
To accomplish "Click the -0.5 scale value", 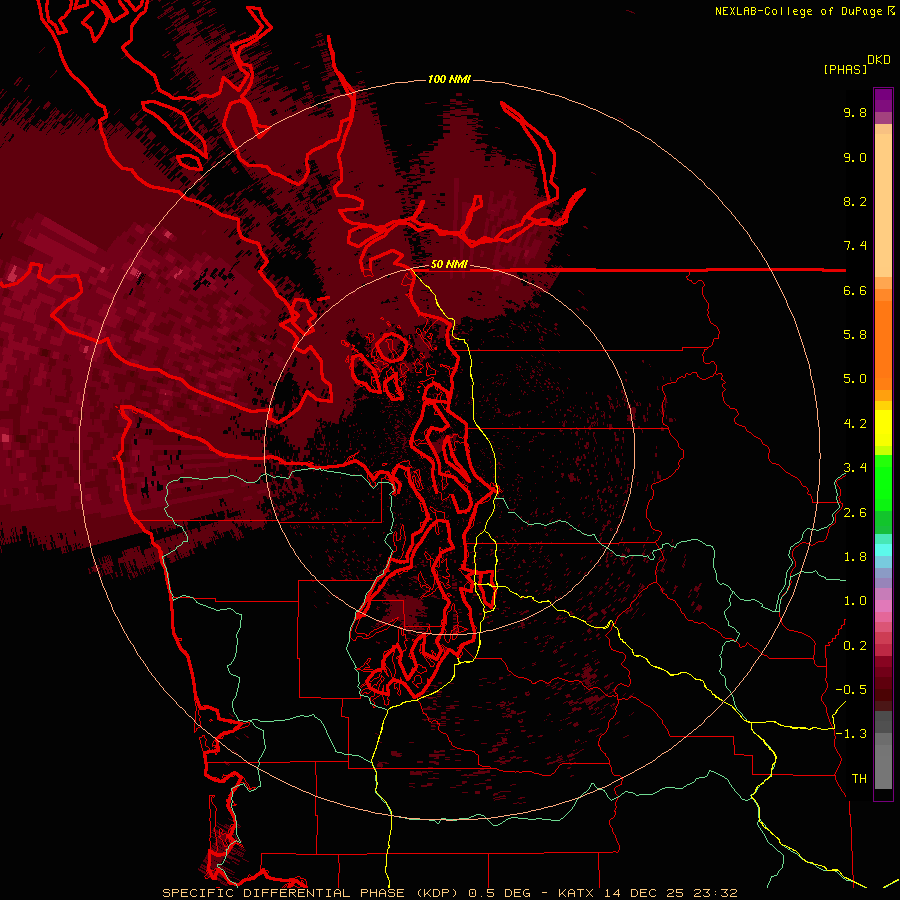I will click(x=851, y=690).
